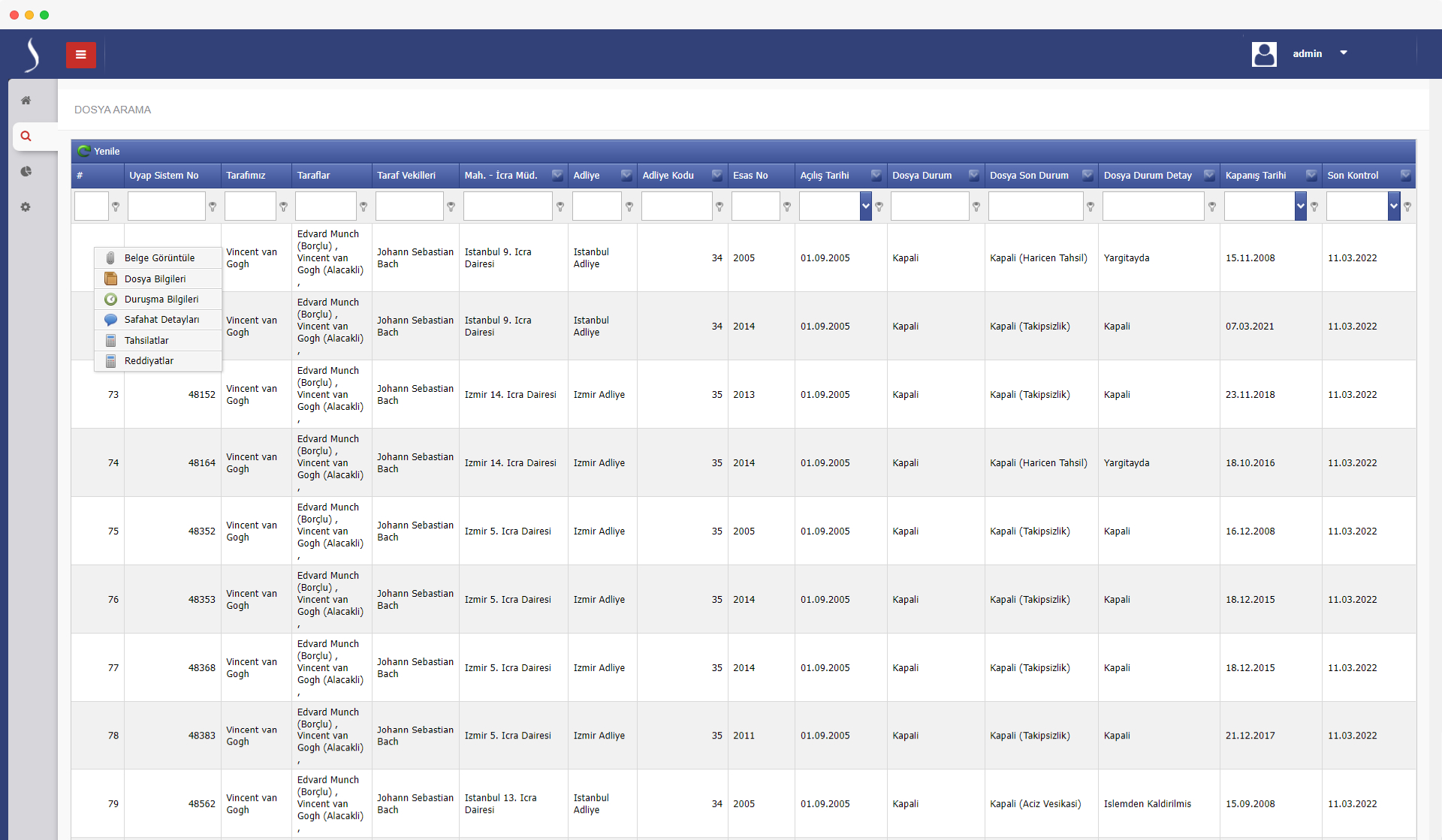The image size is (1442, 840).
Task: Open the home icon in sidebar
Action: point(26,101)
